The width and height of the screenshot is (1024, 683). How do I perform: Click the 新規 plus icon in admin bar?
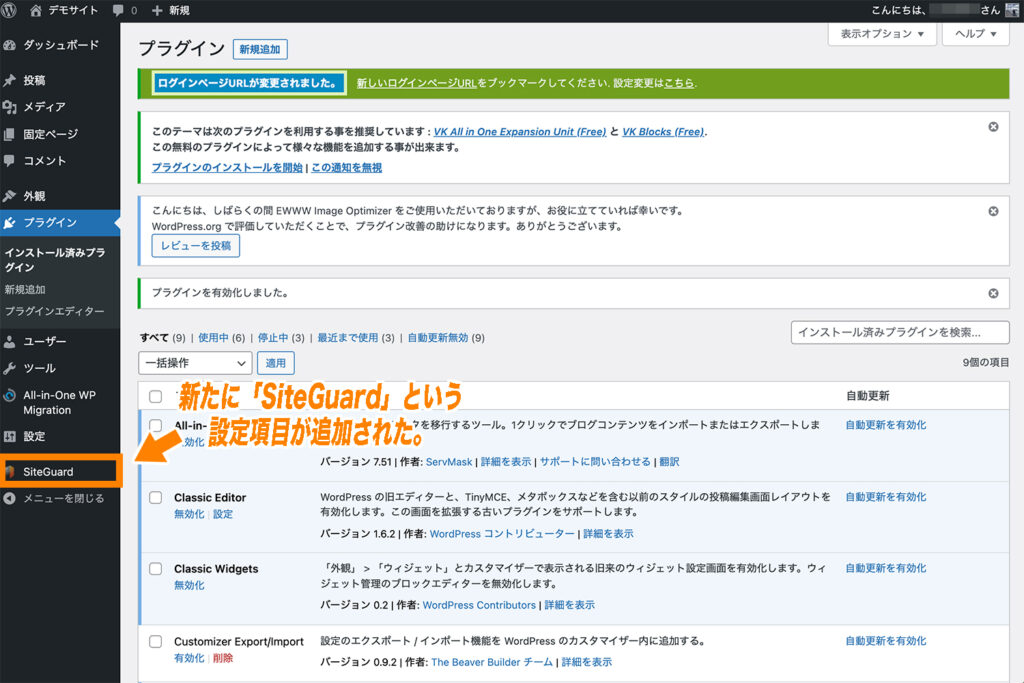(160, 11)
